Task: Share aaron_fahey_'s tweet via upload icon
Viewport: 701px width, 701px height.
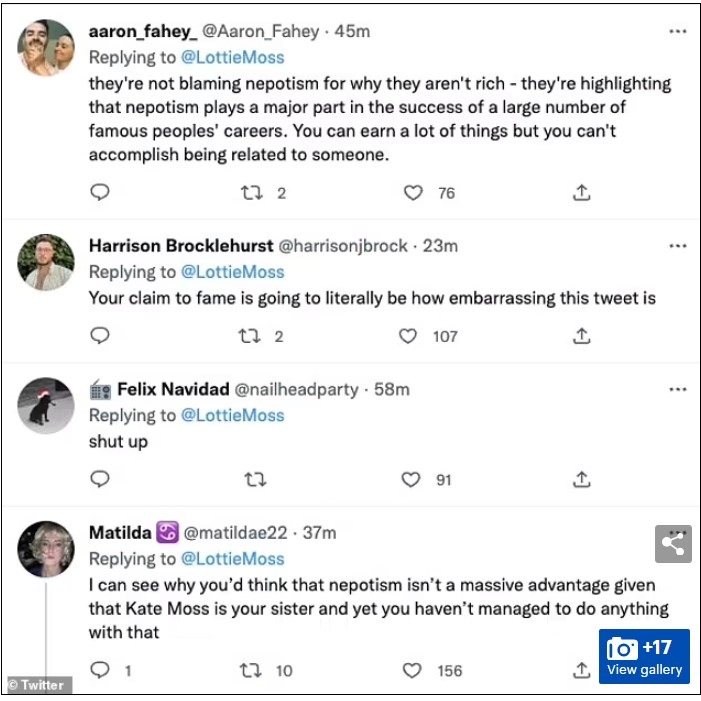Action: 582,193
